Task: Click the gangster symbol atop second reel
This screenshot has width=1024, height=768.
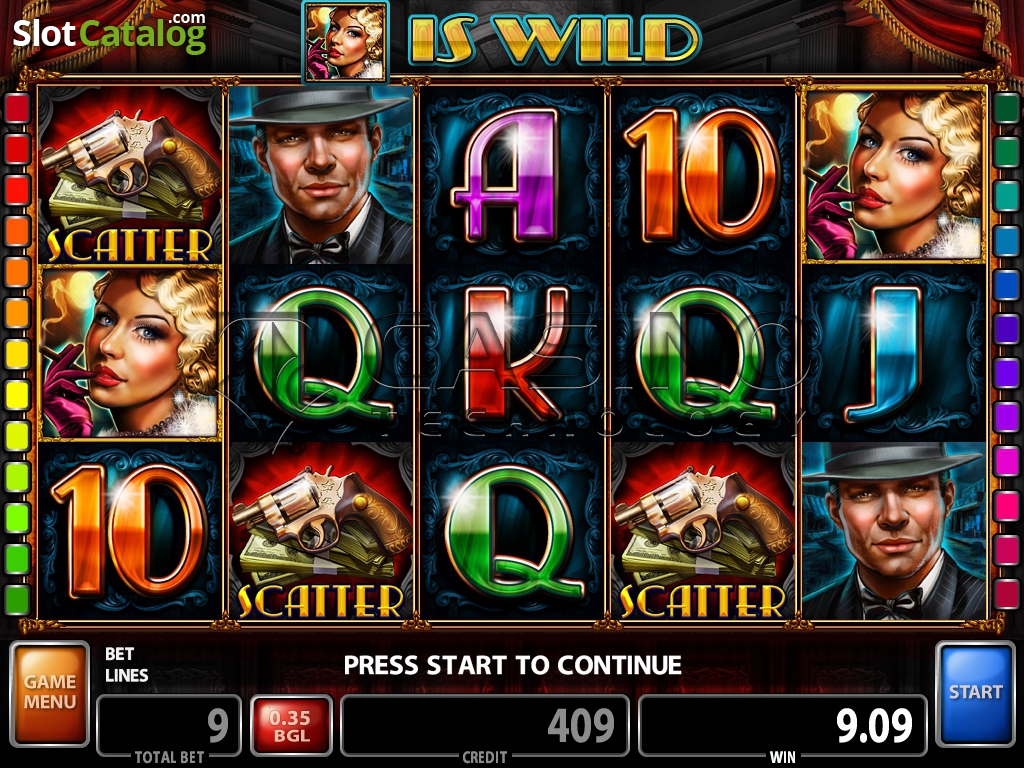Action: pos(321,174)
